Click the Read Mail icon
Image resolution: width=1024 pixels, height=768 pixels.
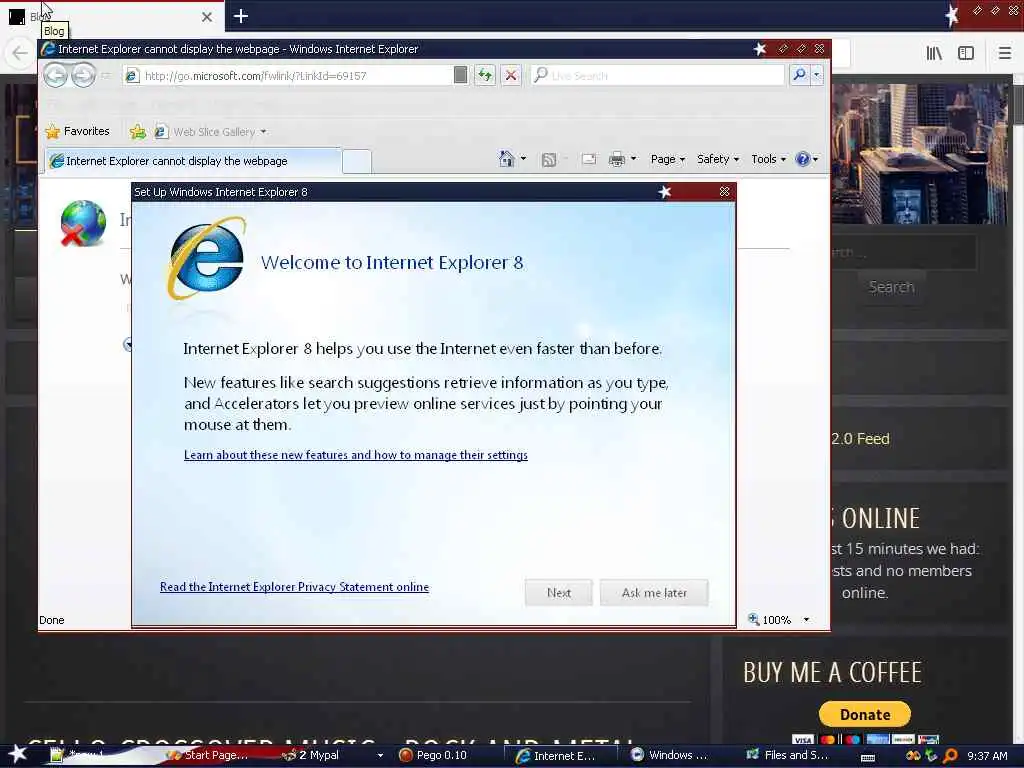pos(588,159)
